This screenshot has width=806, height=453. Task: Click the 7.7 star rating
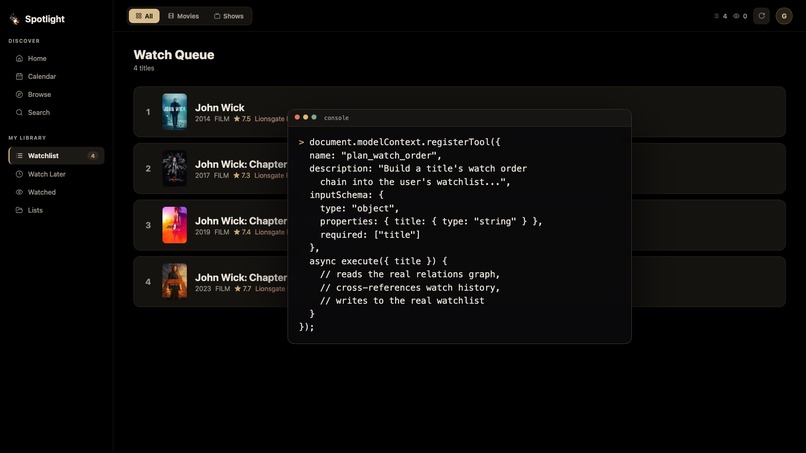pyautogui.click(x=243, y=288)
